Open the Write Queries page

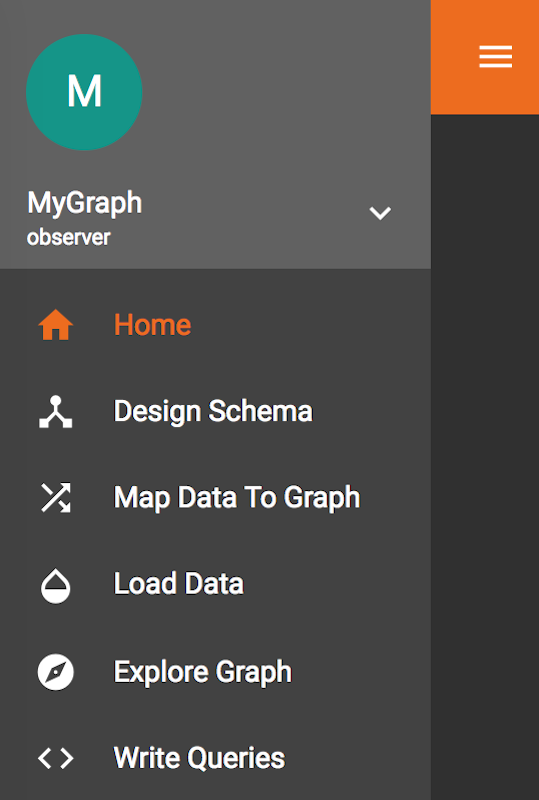[215, 758]
